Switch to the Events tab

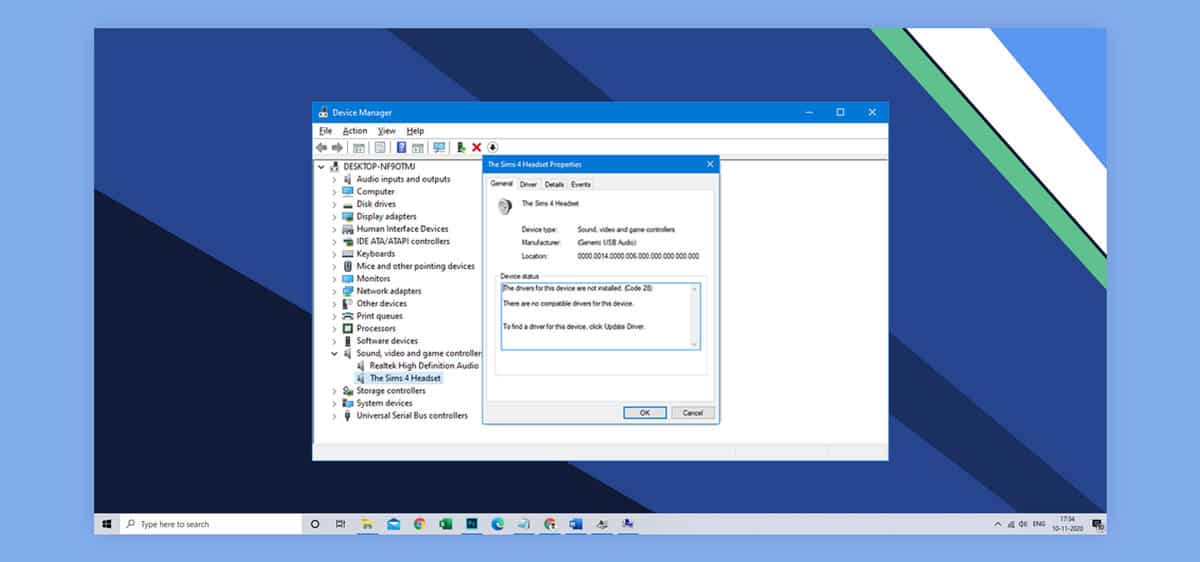[581, 184]
